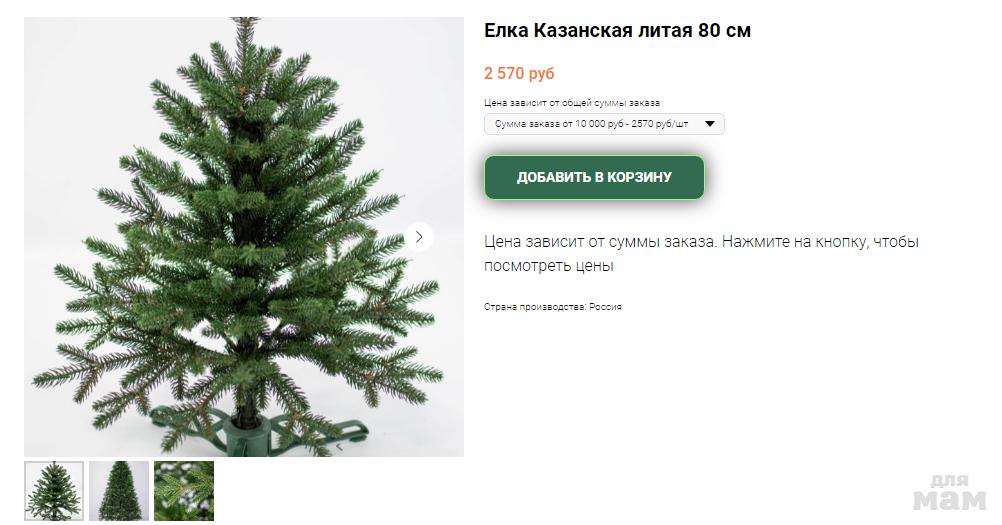Open the dropdown triangle for order sum pricing
The image size is (1002, 525).
click(x=710, y=124)
